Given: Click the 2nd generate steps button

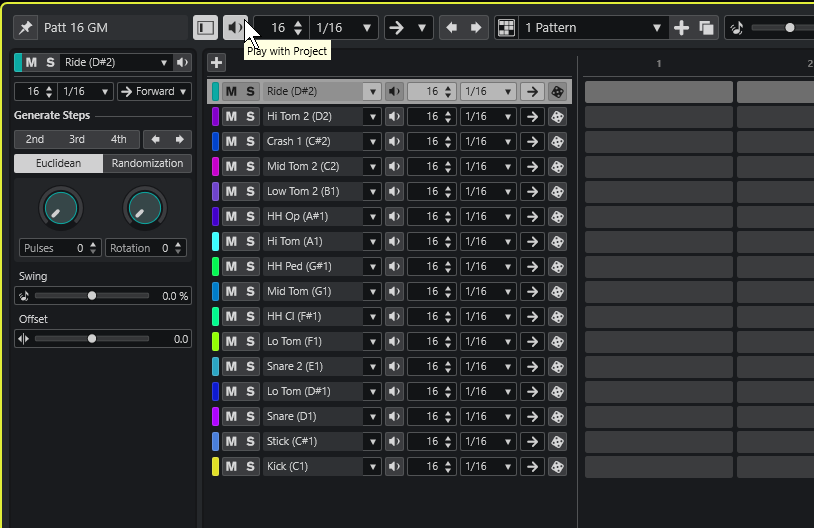Looking at the screenshot, I should coord(35,139).
